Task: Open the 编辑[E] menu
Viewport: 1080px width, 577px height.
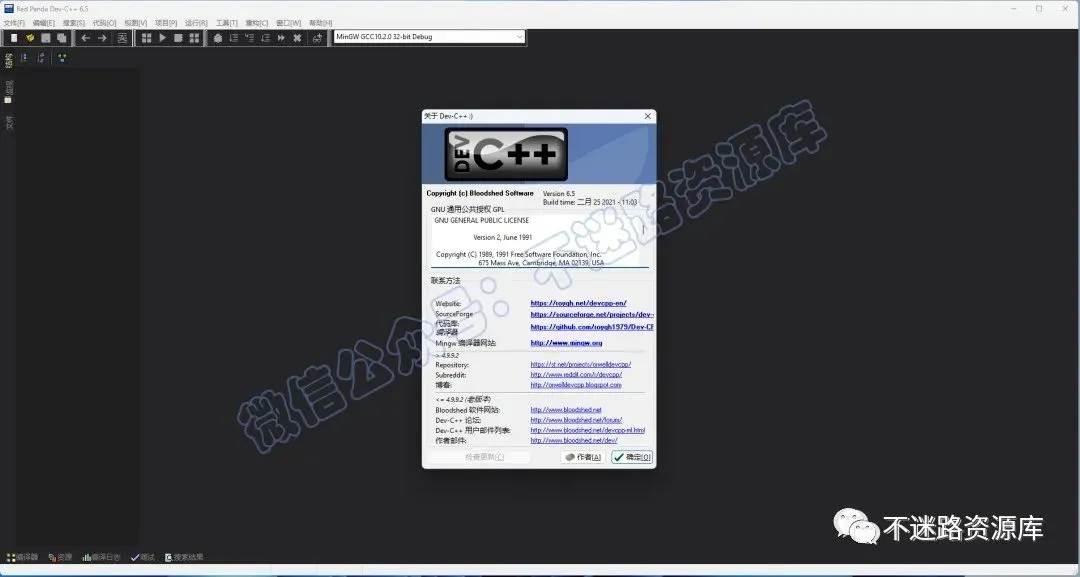Action: (43, 23)
